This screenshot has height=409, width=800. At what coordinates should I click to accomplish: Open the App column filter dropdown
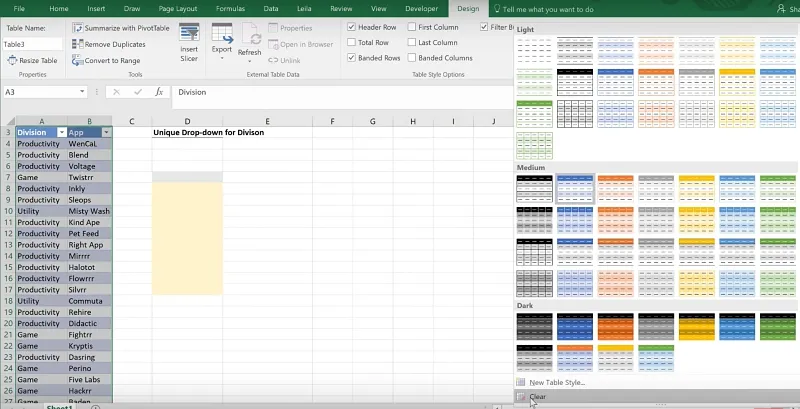coord(106,132)
